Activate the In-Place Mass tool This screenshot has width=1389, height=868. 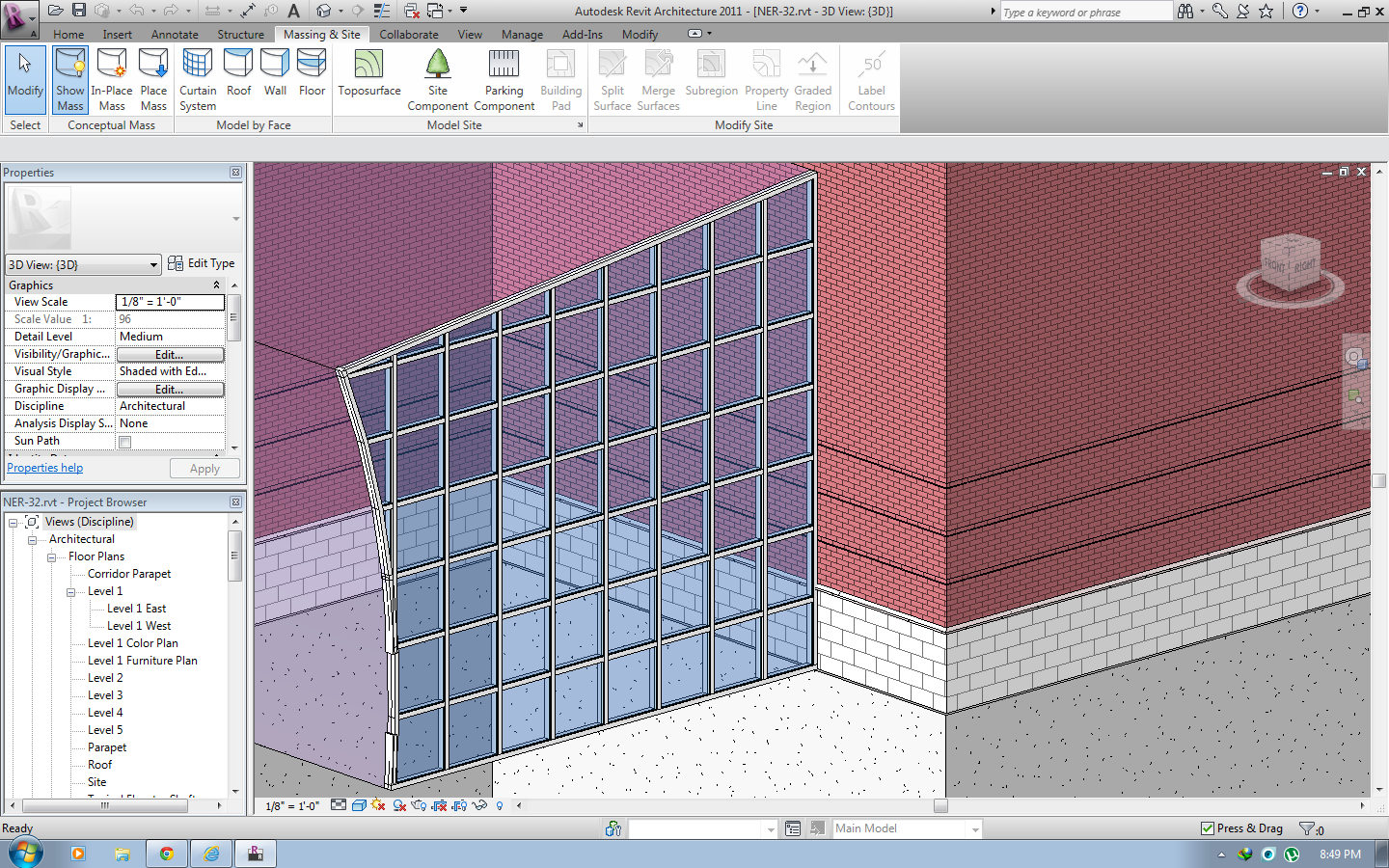(111, 77)
